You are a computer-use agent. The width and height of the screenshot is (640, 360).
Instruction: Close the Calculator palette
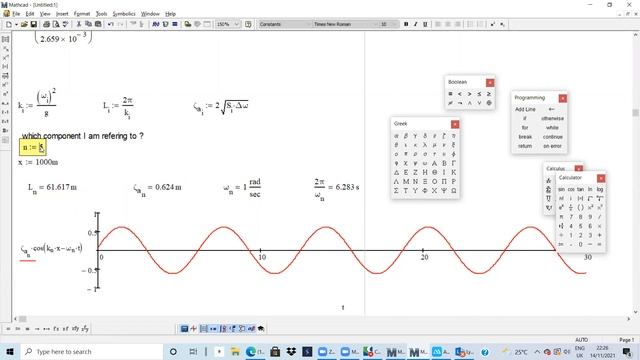click(601, 178)
